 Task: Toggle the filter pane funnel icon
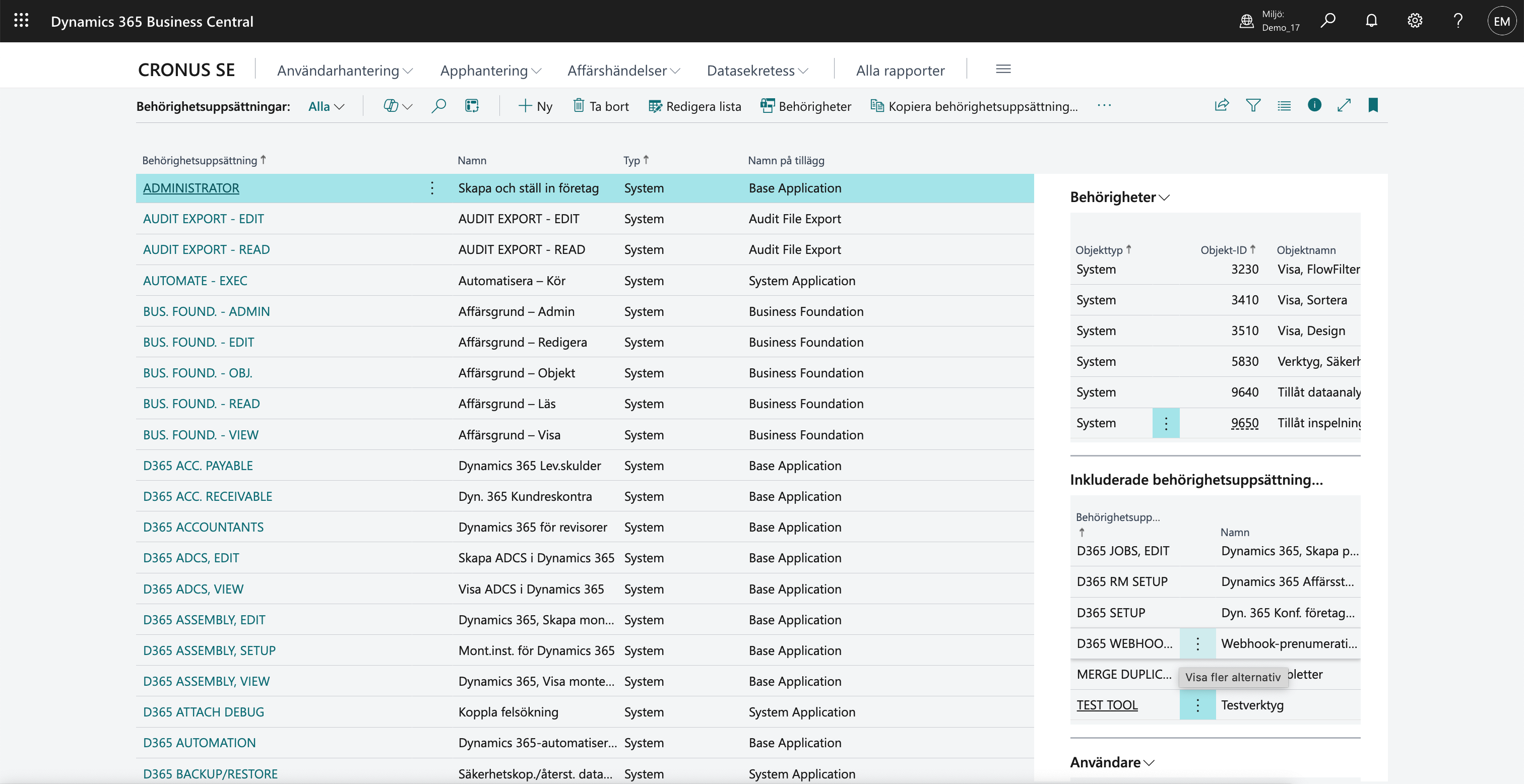pyautogui.click(x=1253, y=105)
